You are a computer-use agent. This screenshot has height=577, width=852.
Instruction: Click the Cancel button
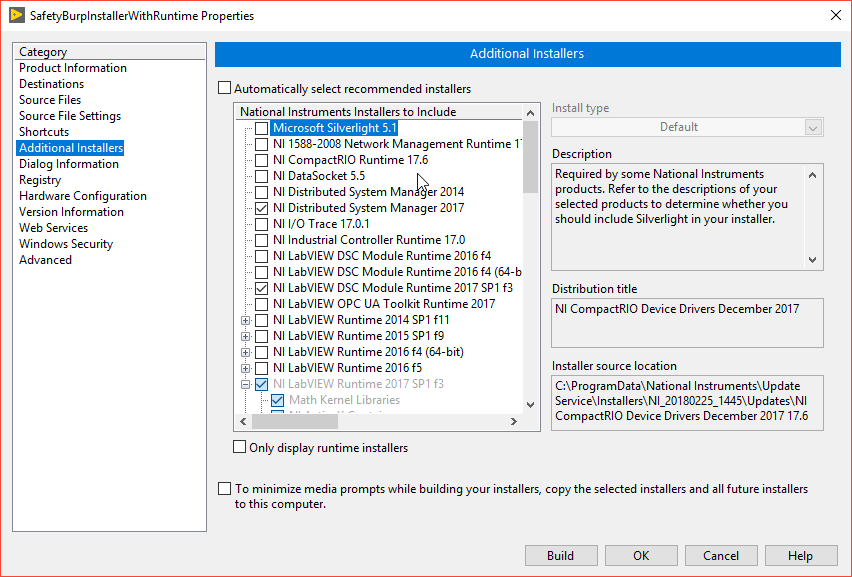coord(721,556)
